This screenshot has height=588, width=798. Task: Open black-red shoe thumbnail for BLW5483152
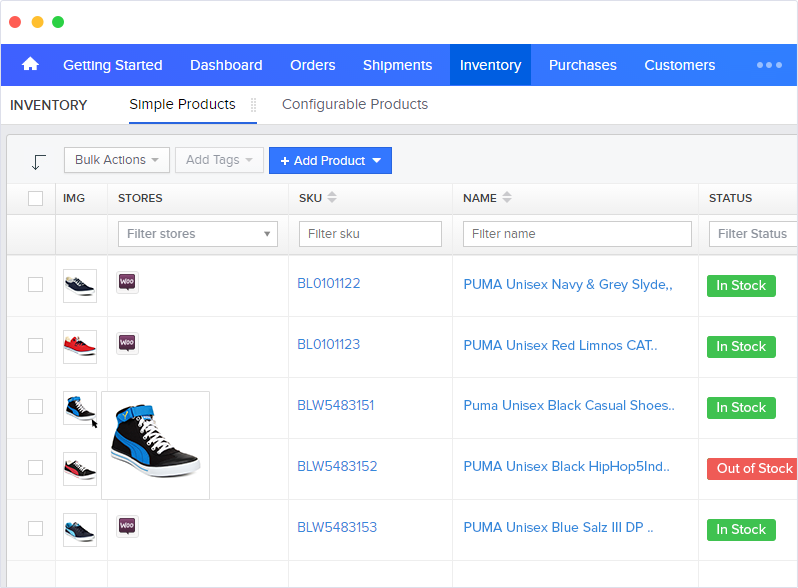point(80,469)
